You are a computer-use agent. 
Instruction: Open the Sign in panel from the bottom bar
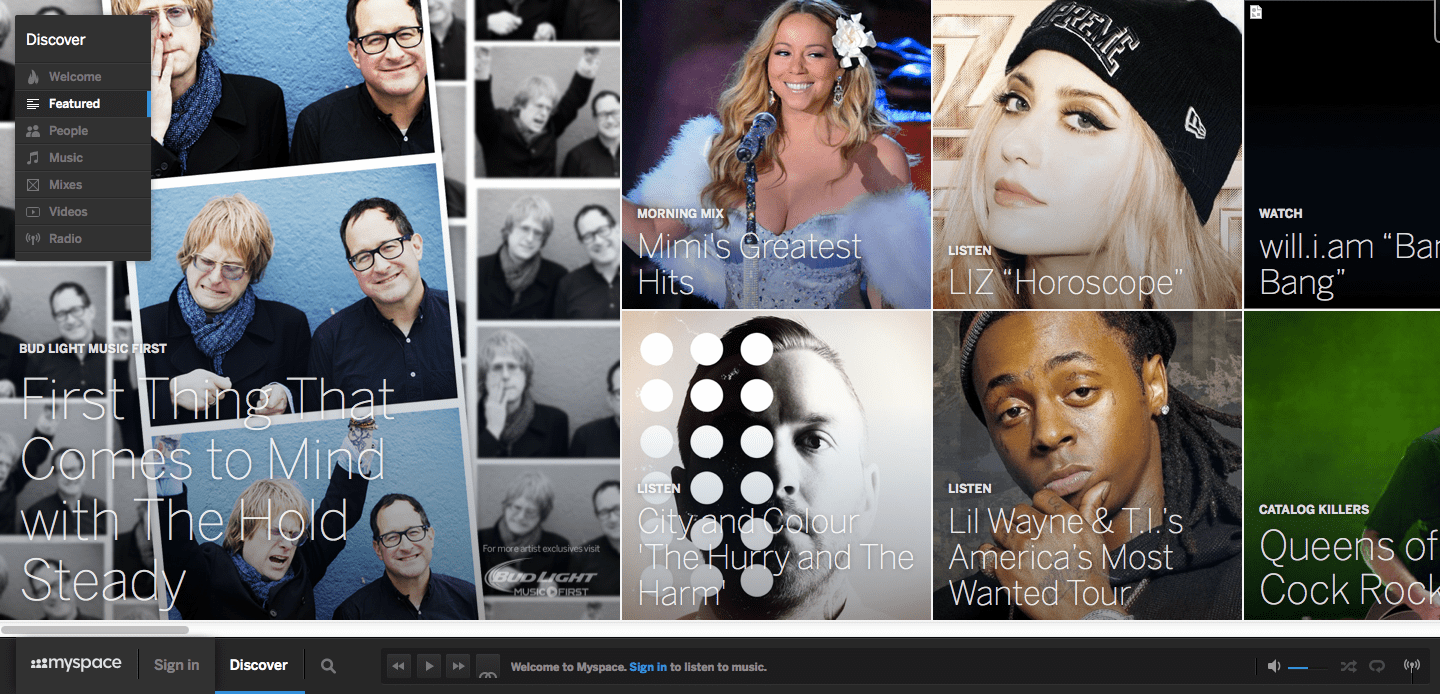pos(176,665)
